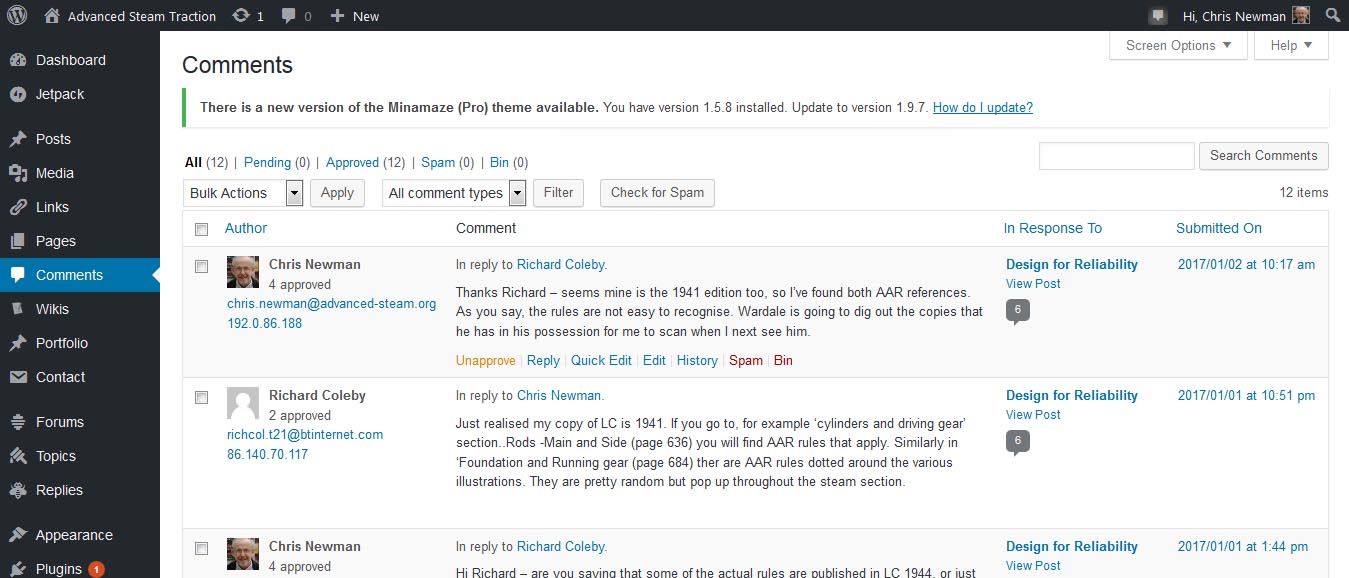1349x578 pixels.
Task: Click Richard Coleby's avatar placeholder
Action: 243,403
